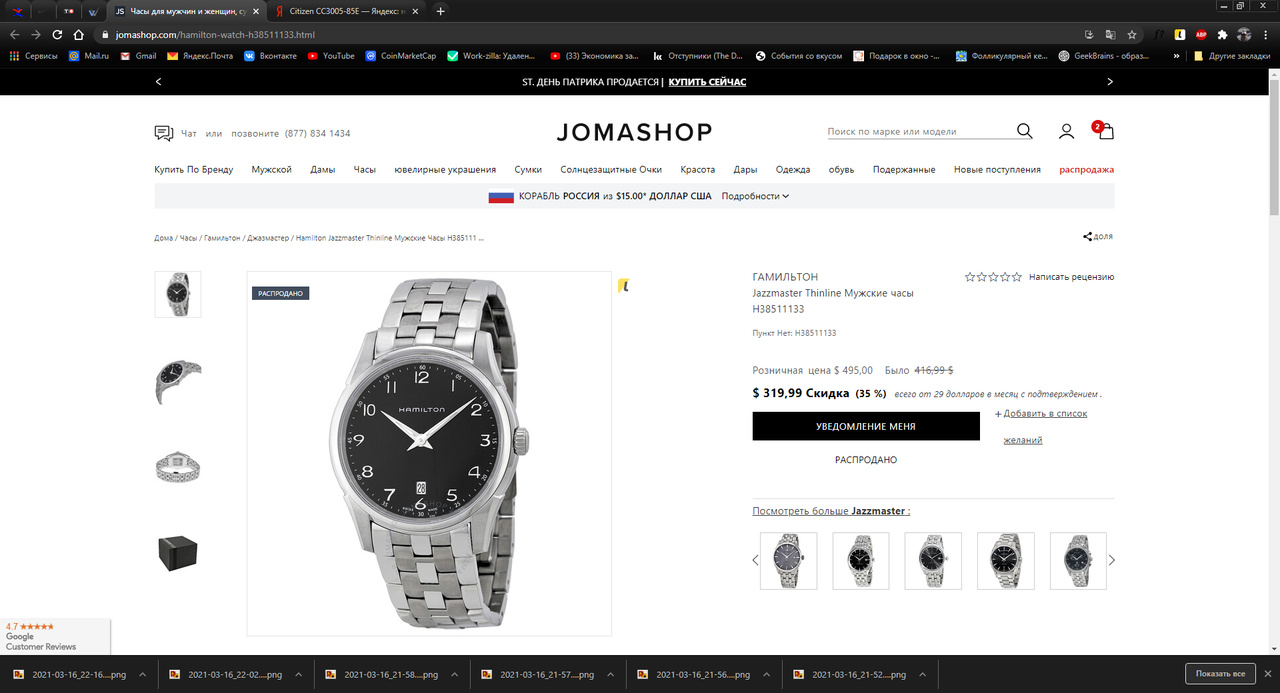Click Добавить в список желаний link

coord(1041,426)
